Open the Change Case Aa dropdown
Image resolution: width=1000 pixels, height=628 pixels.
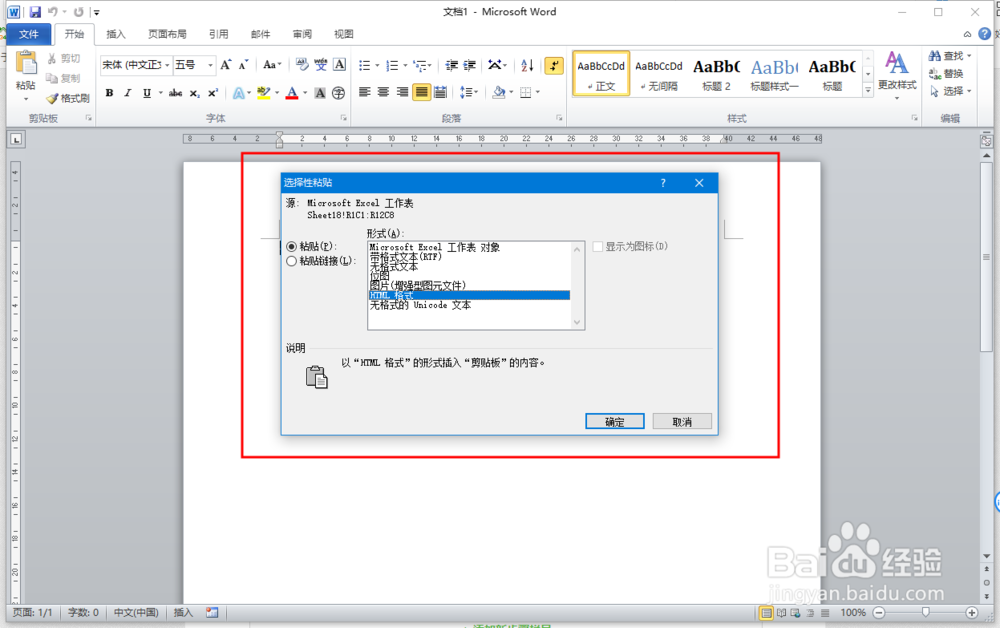pyautogui.click(x=272, y=65)
